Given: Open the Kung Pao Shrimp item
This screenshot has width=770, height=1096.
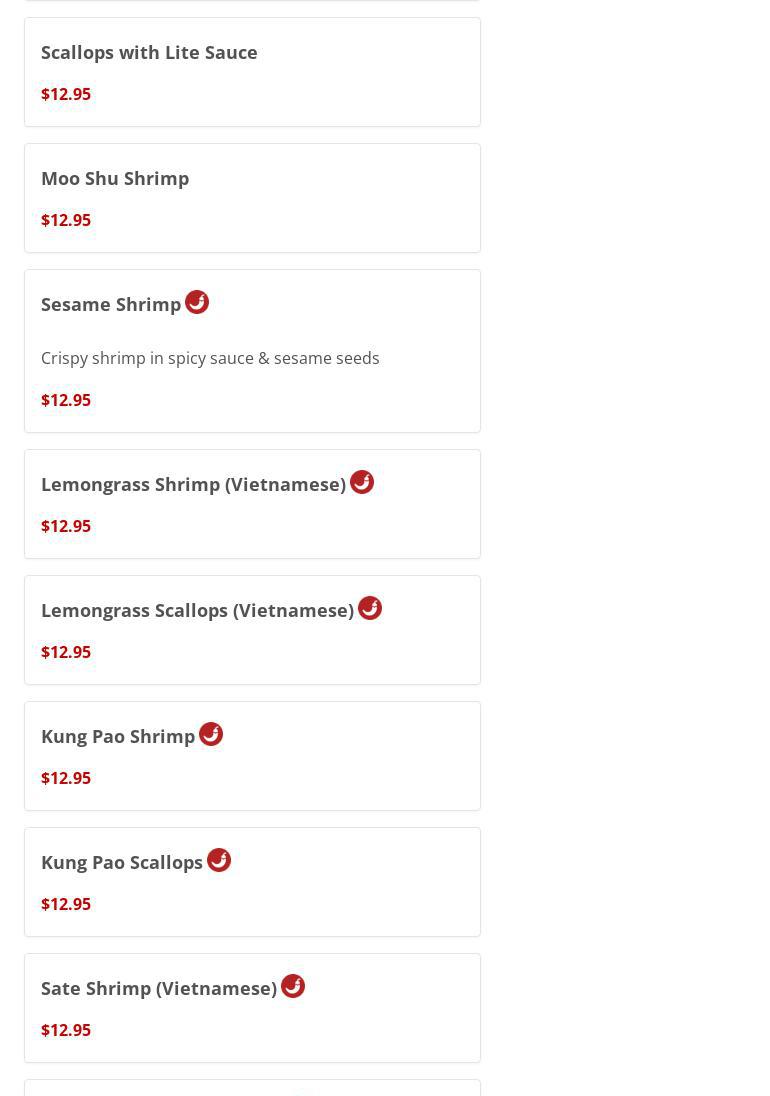Looking at the screenshot, I should pos(118,736).
